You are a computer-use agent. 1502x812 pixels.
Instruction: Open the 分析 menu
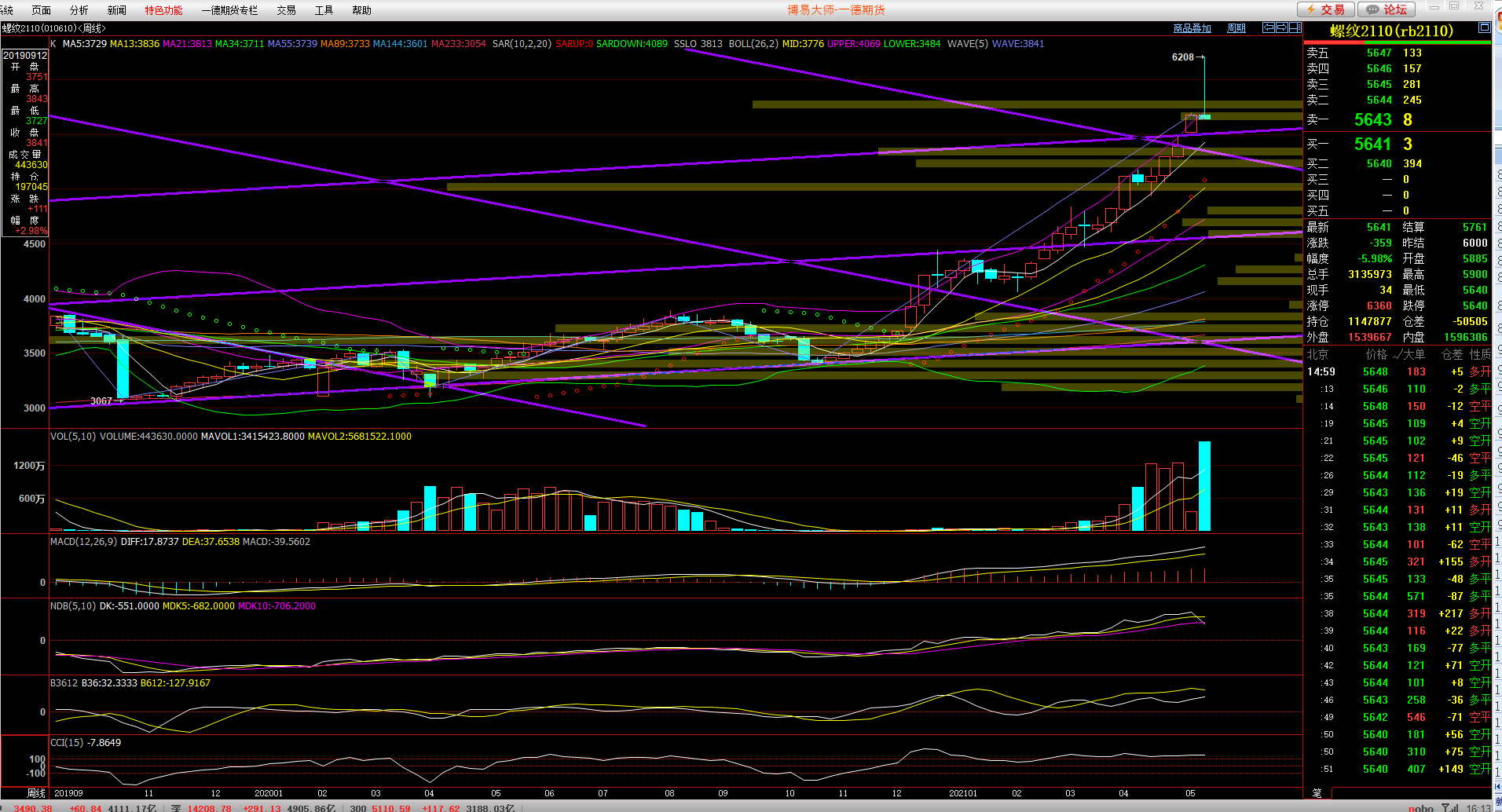tap(79, 10)
